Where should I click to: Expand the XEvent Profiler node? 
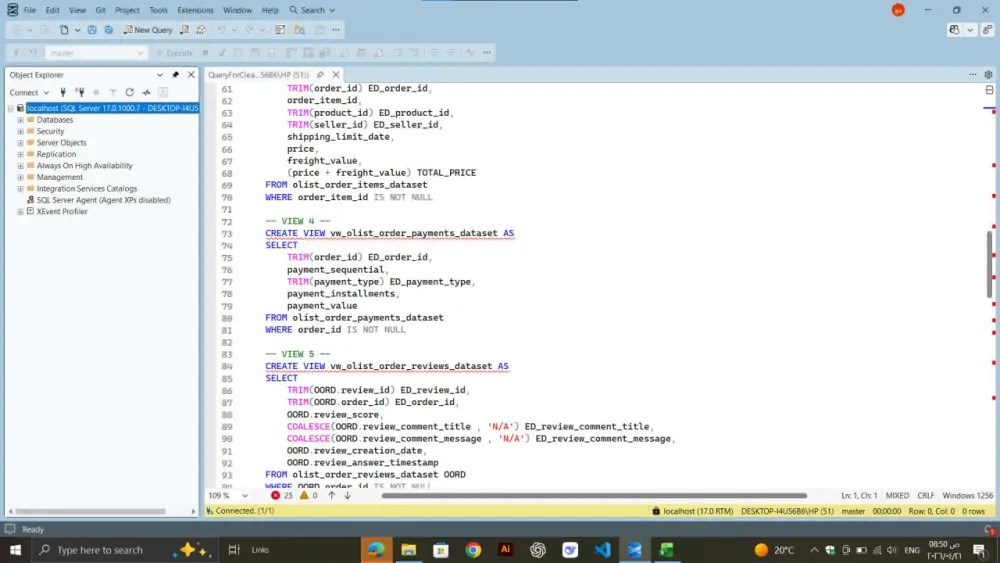coord(20,212)
